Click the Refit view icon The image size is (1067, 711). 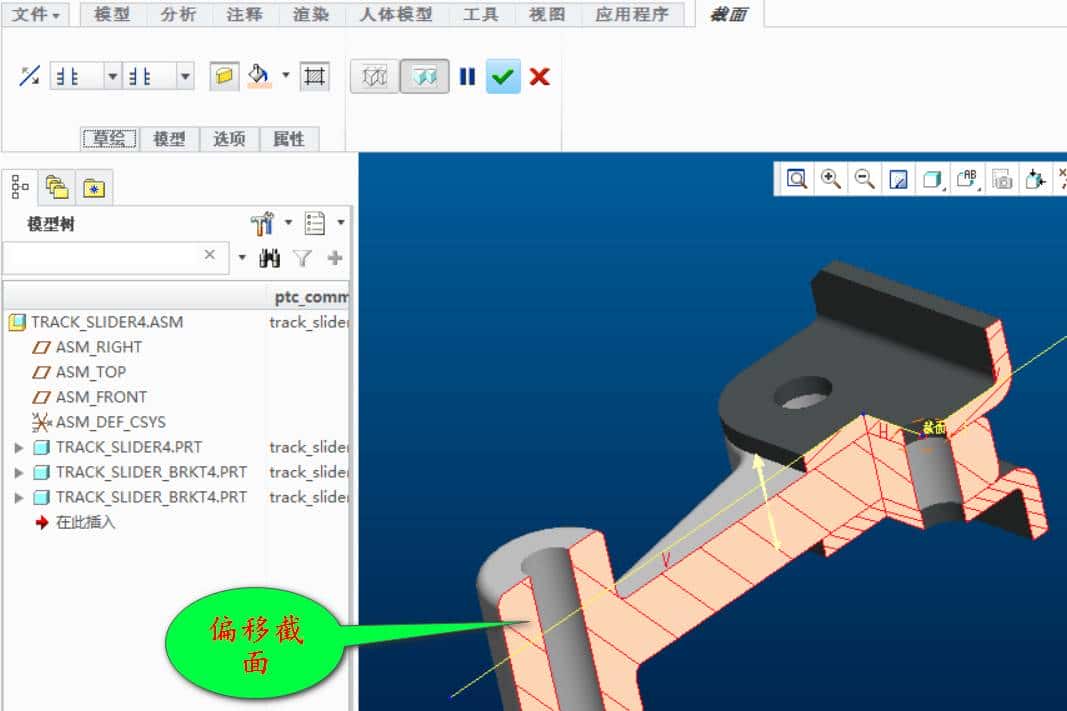[796, 179]
